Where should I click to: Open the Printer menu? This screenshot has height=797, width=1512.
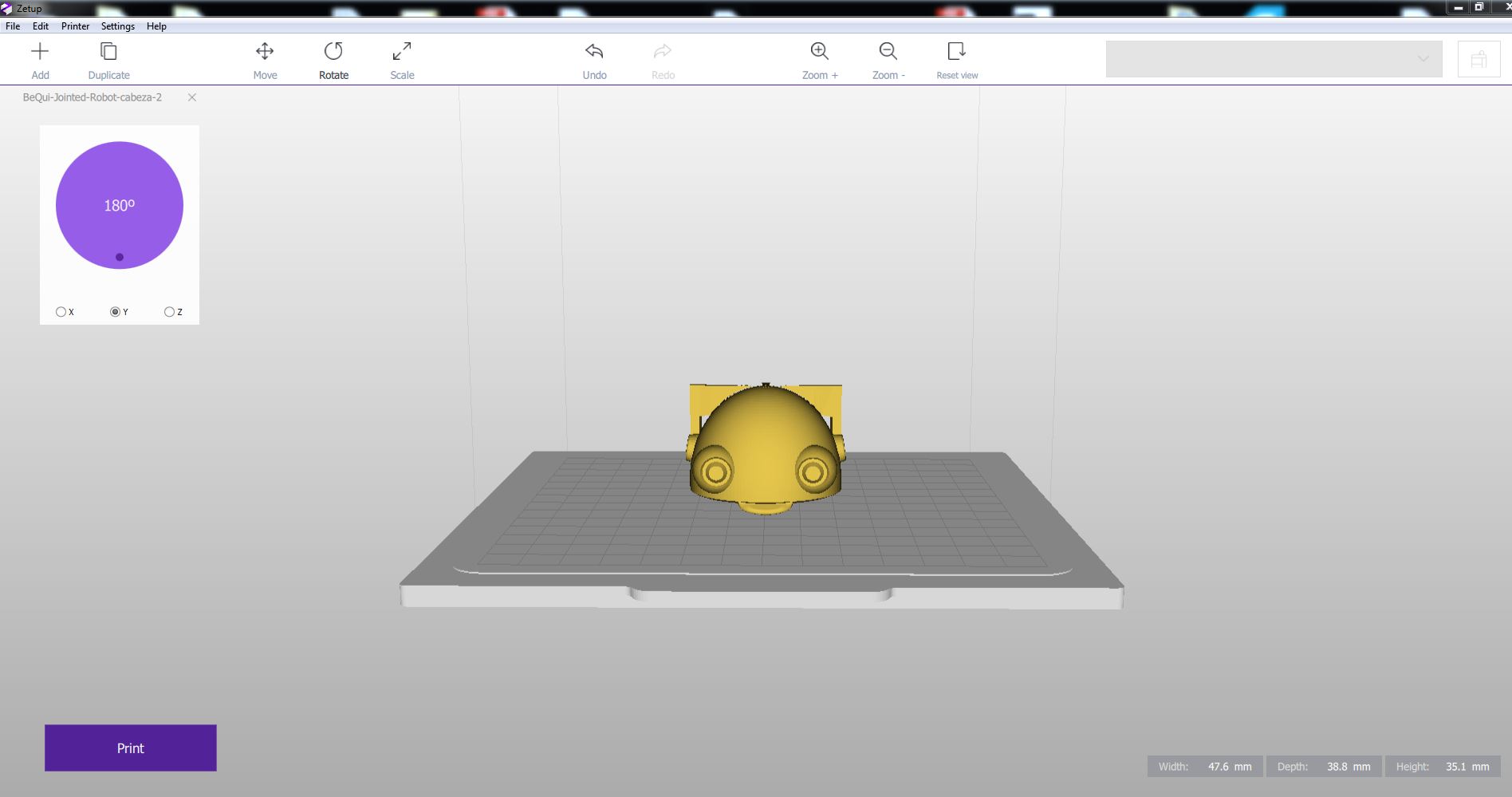point(75,26)
